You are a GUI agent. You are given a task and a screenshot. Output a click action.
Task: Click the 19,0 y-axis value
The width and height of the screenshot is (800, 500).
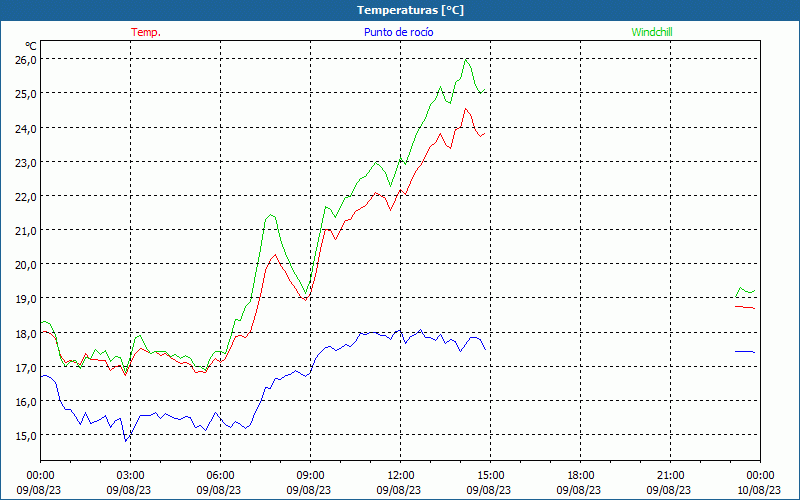pyautogui.click(x=26, y=299)
